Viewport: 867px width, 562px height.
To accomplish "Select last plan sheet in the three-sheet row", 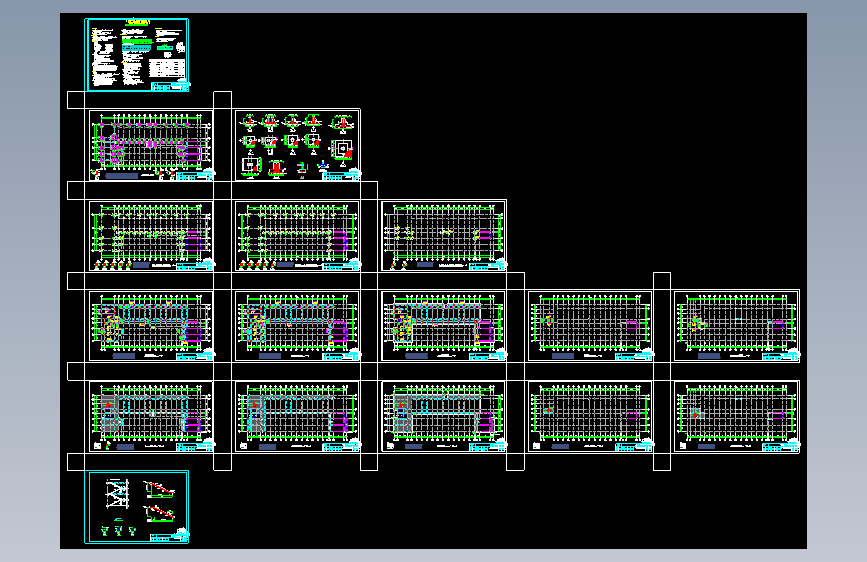I will pyautogui.click(x=444, y=236).
